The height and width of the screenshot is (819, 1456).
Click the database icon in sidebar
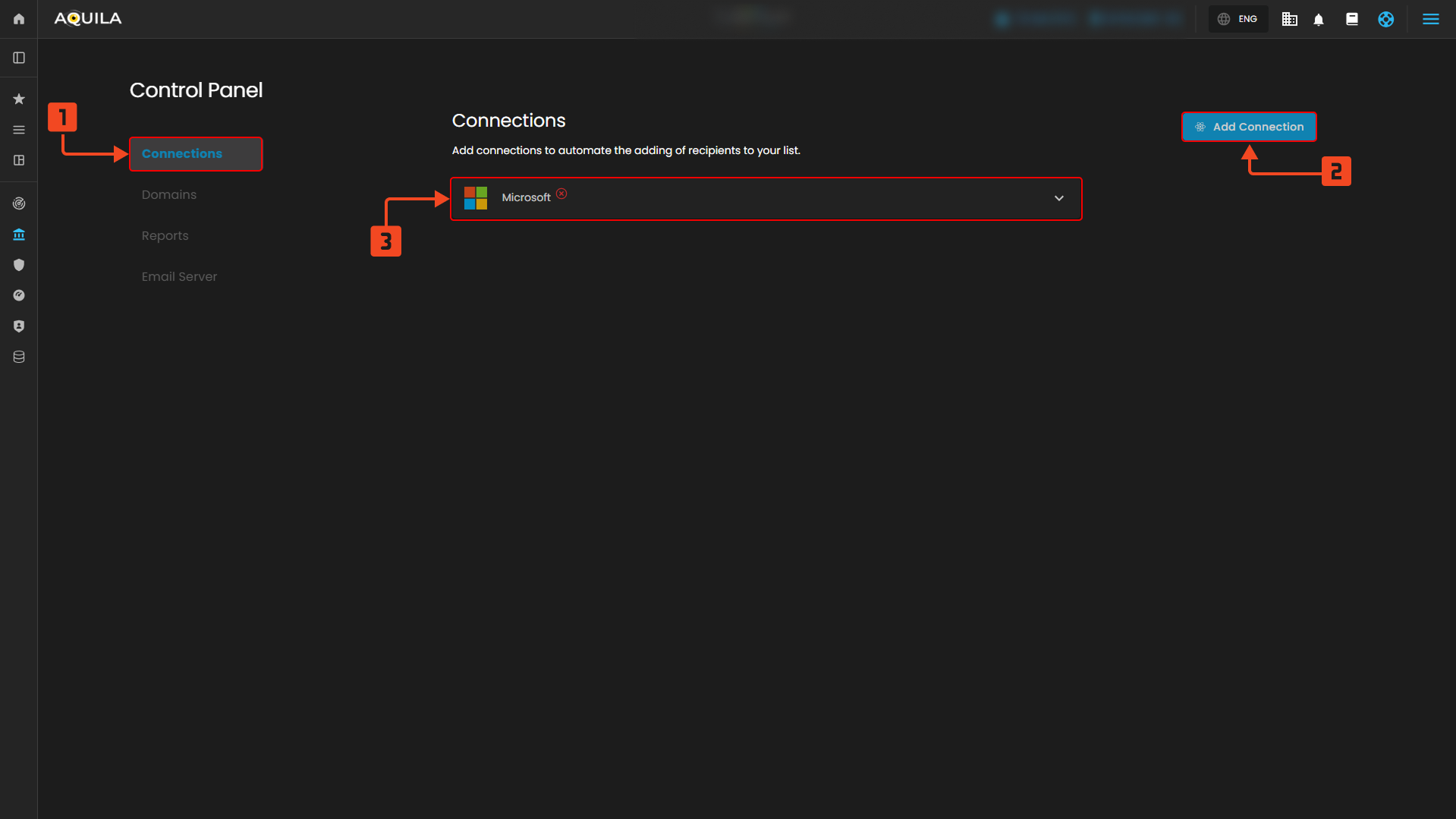coord(19,357)
